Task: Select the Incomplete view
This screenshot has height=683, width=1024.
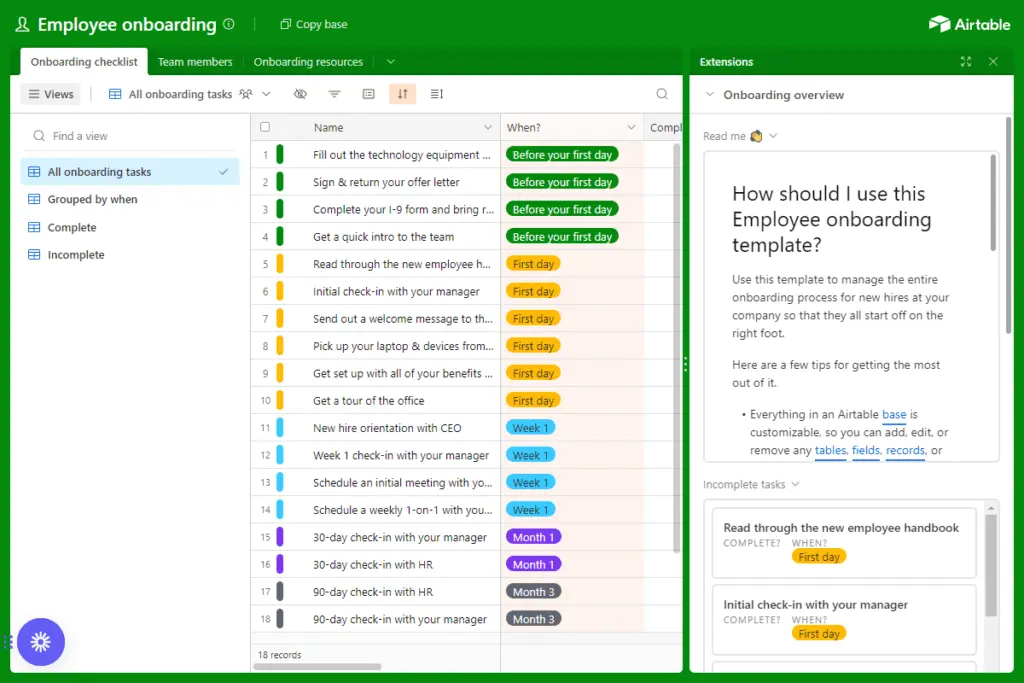Action: point(130,255)
